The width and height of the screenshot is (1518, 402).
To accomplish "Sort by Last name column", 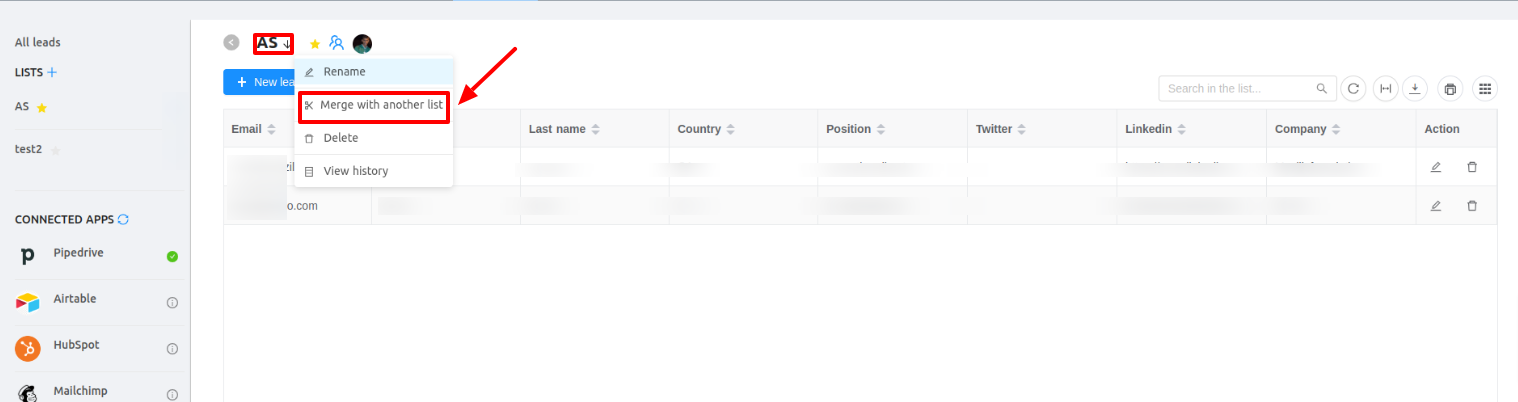I will [x=595, y=130].
